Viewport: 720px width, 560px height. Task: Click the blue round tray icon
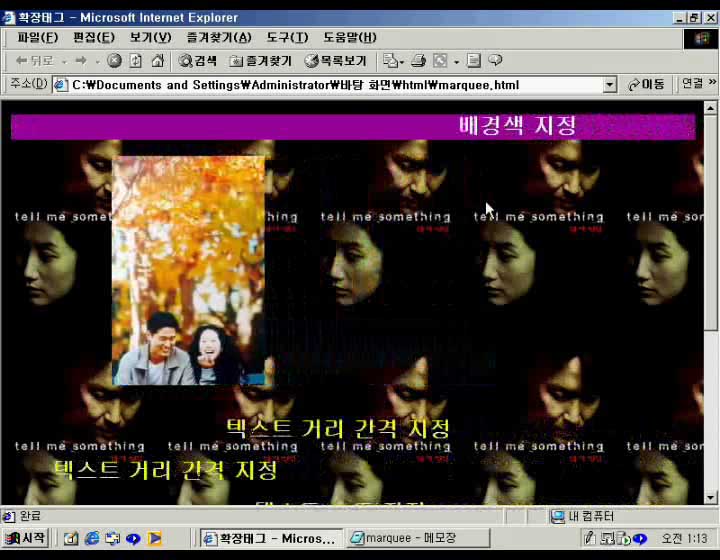coord(640,538)
